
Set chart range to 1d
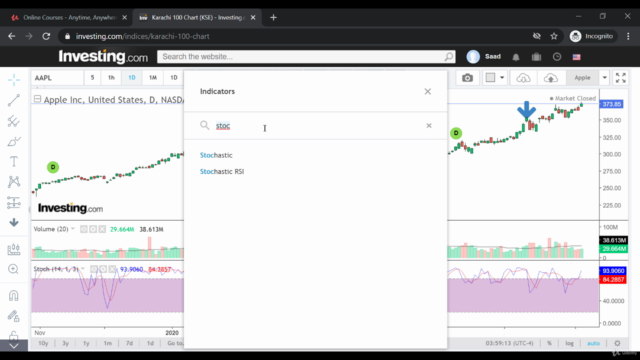point(150,343)
